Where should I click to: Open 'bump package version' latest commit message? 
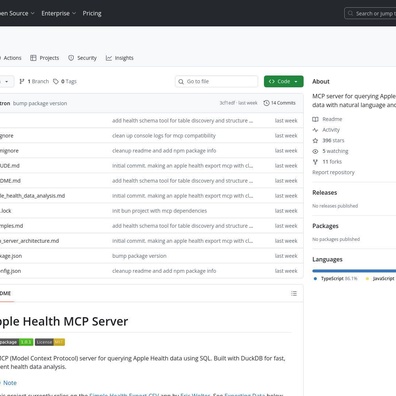(40, 103)
